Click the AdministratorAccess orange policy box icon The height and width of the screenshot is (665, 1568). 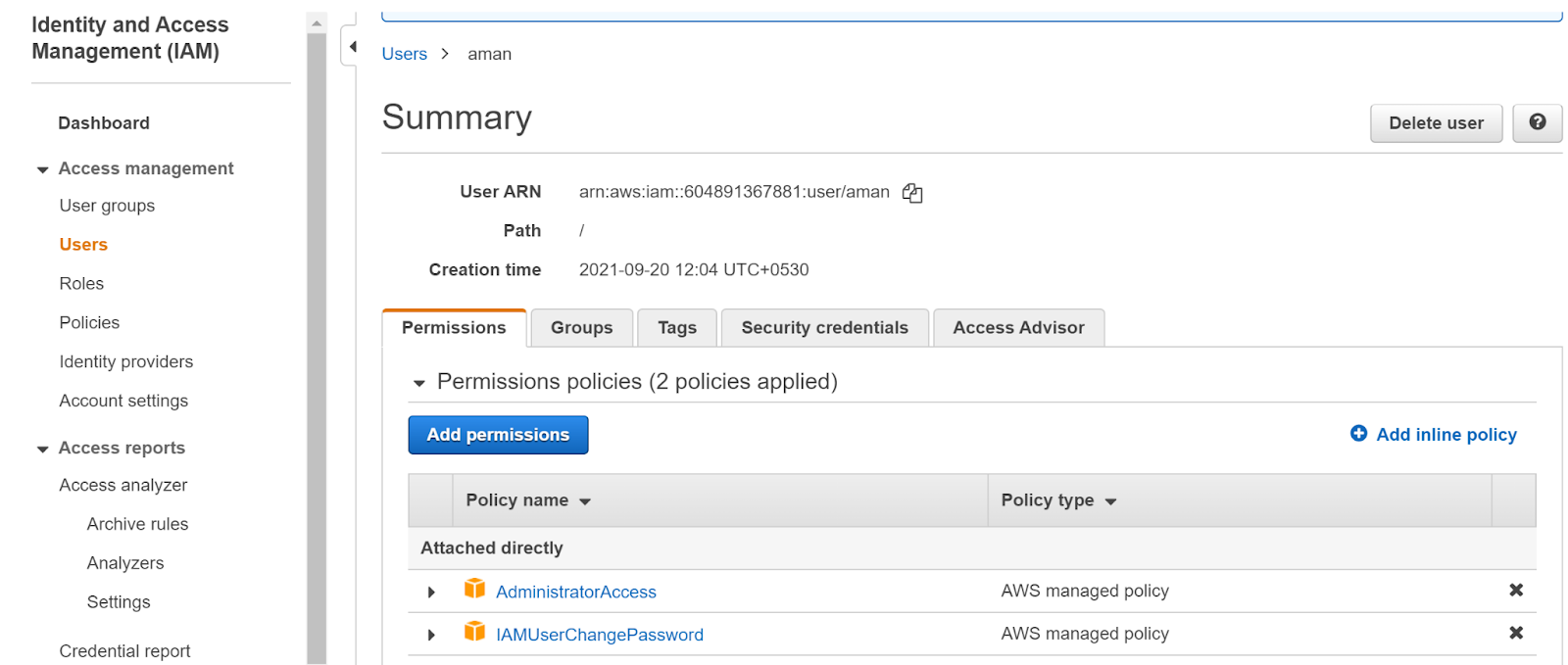pos(474,589)
